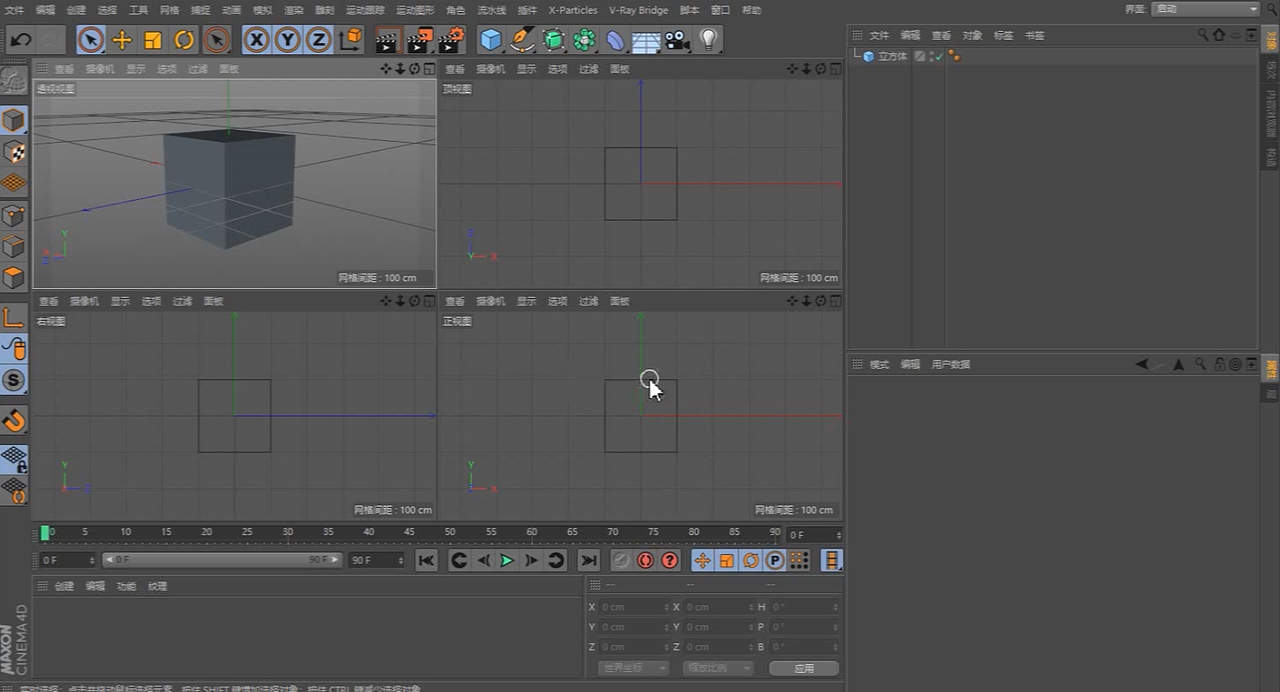Image resolution: width=1280 pixels, height=692 pixels.
Task: Click 立方体 Phong tag orange dots
Action: click(954, 56)
